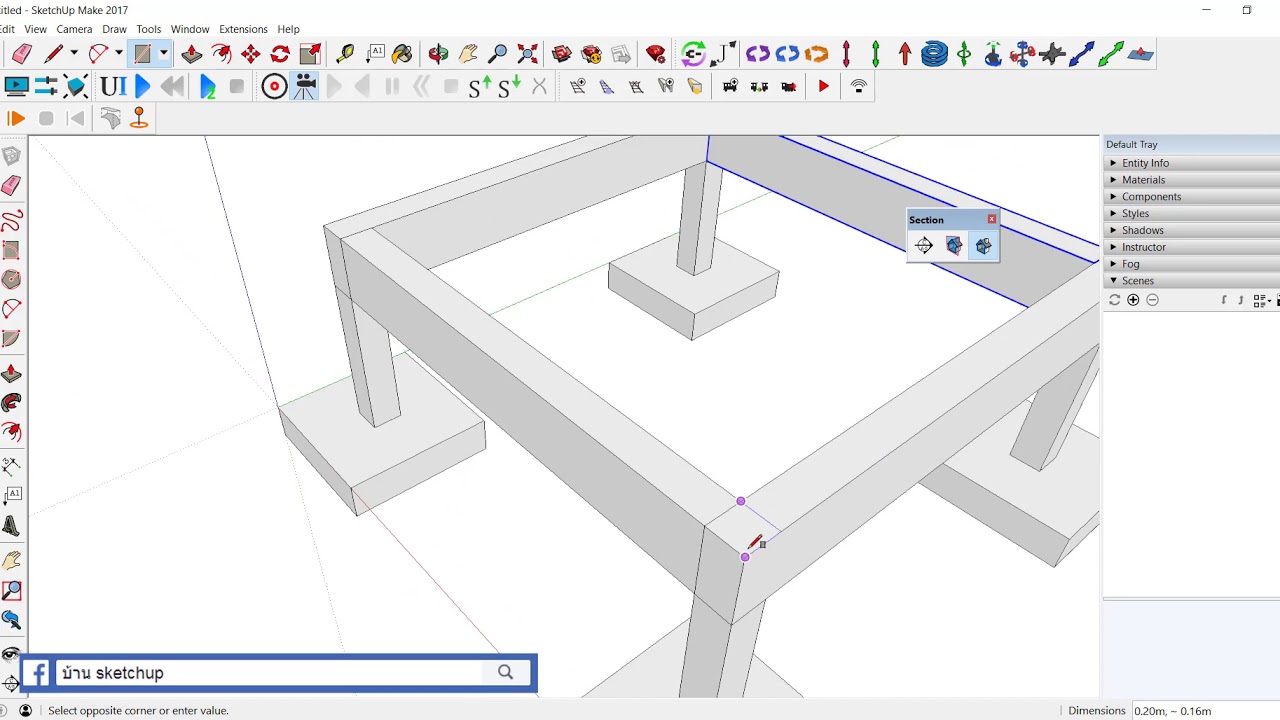Click the orange position pin icon
Screen dimensions: 1280x720
click(139, 118)
